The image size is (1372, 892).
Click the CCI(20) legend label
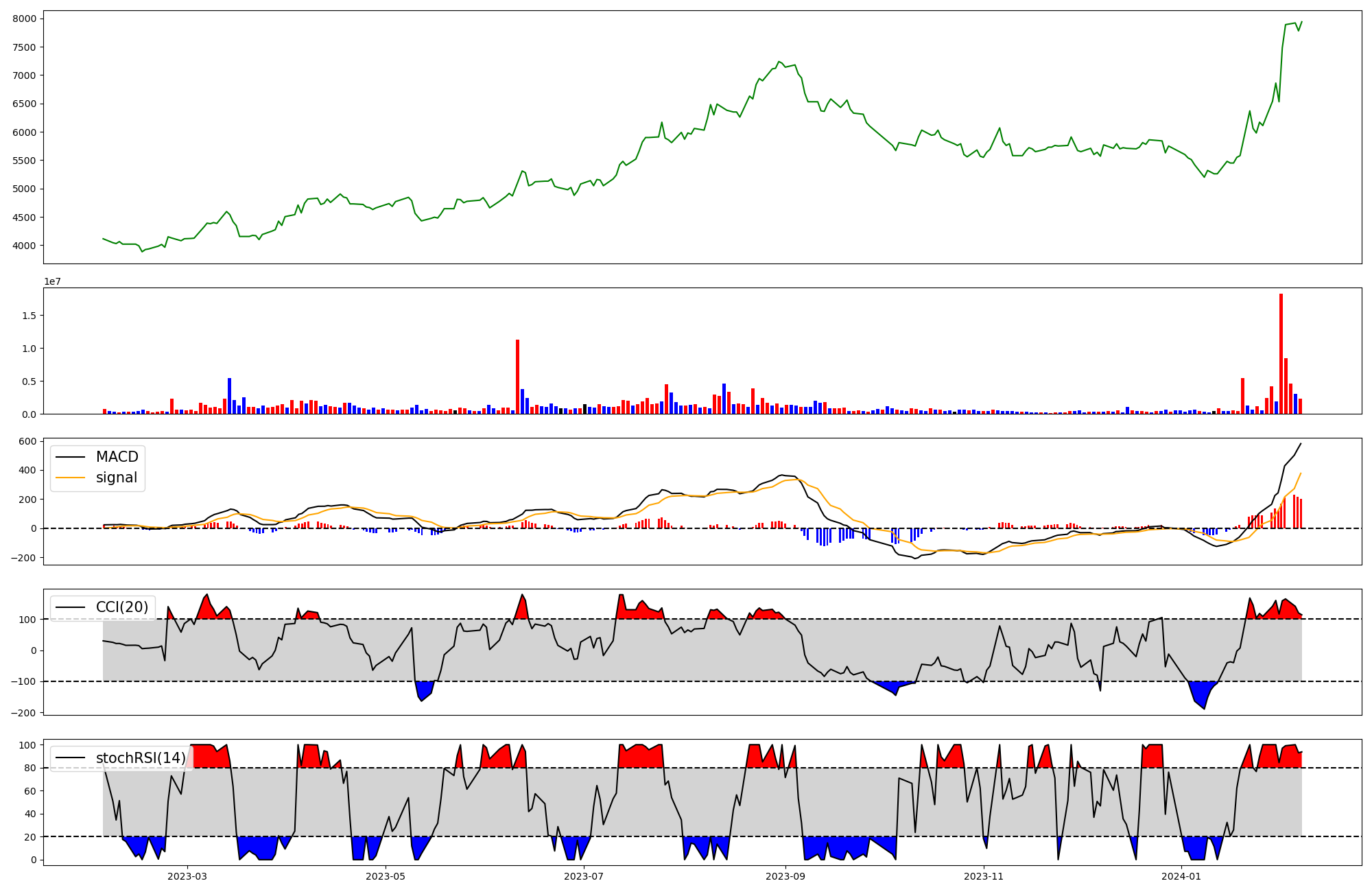point(122,607)
